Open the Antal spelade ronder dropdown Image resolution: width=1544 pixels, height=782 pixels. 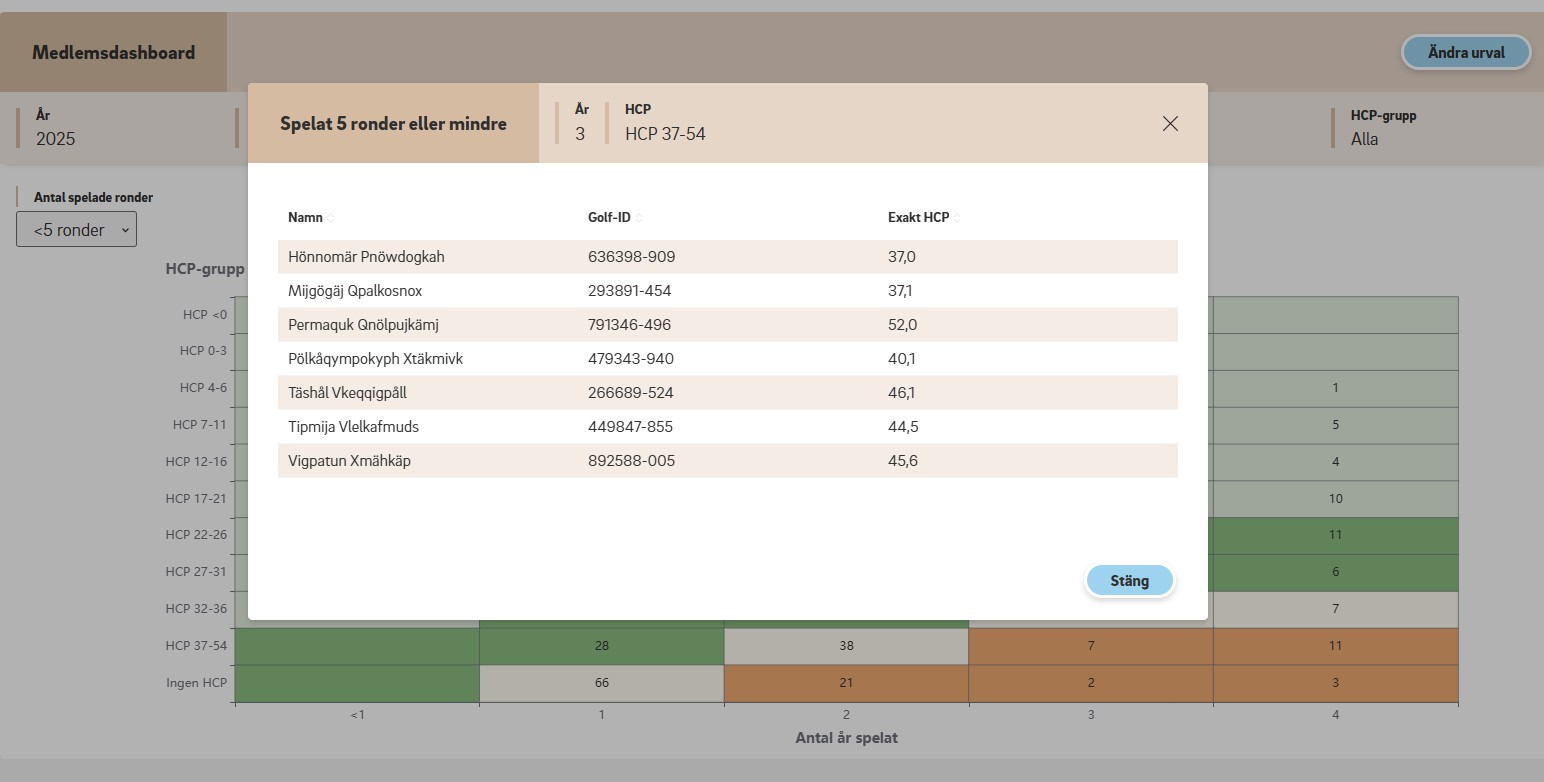coord(77,230)
